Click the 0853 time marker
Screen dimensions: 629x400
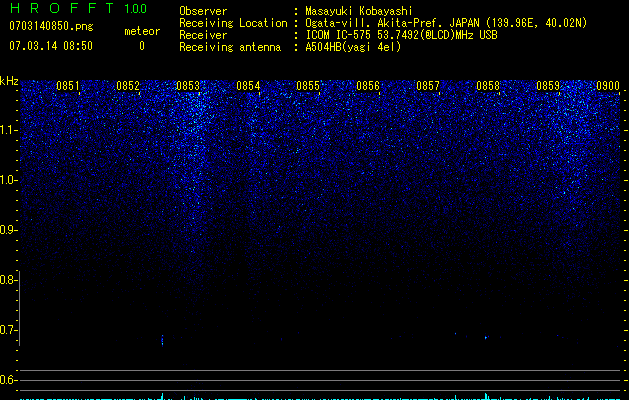tap(188, 86)
